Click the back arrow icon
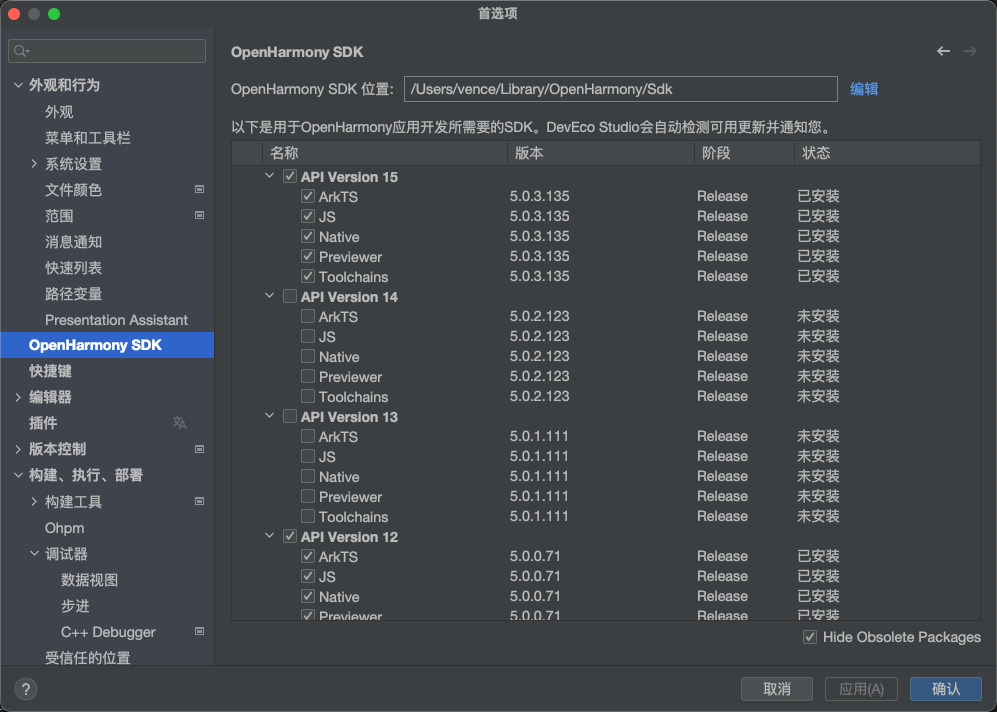Viewport: 997px width, 712px height. (943, 51)
